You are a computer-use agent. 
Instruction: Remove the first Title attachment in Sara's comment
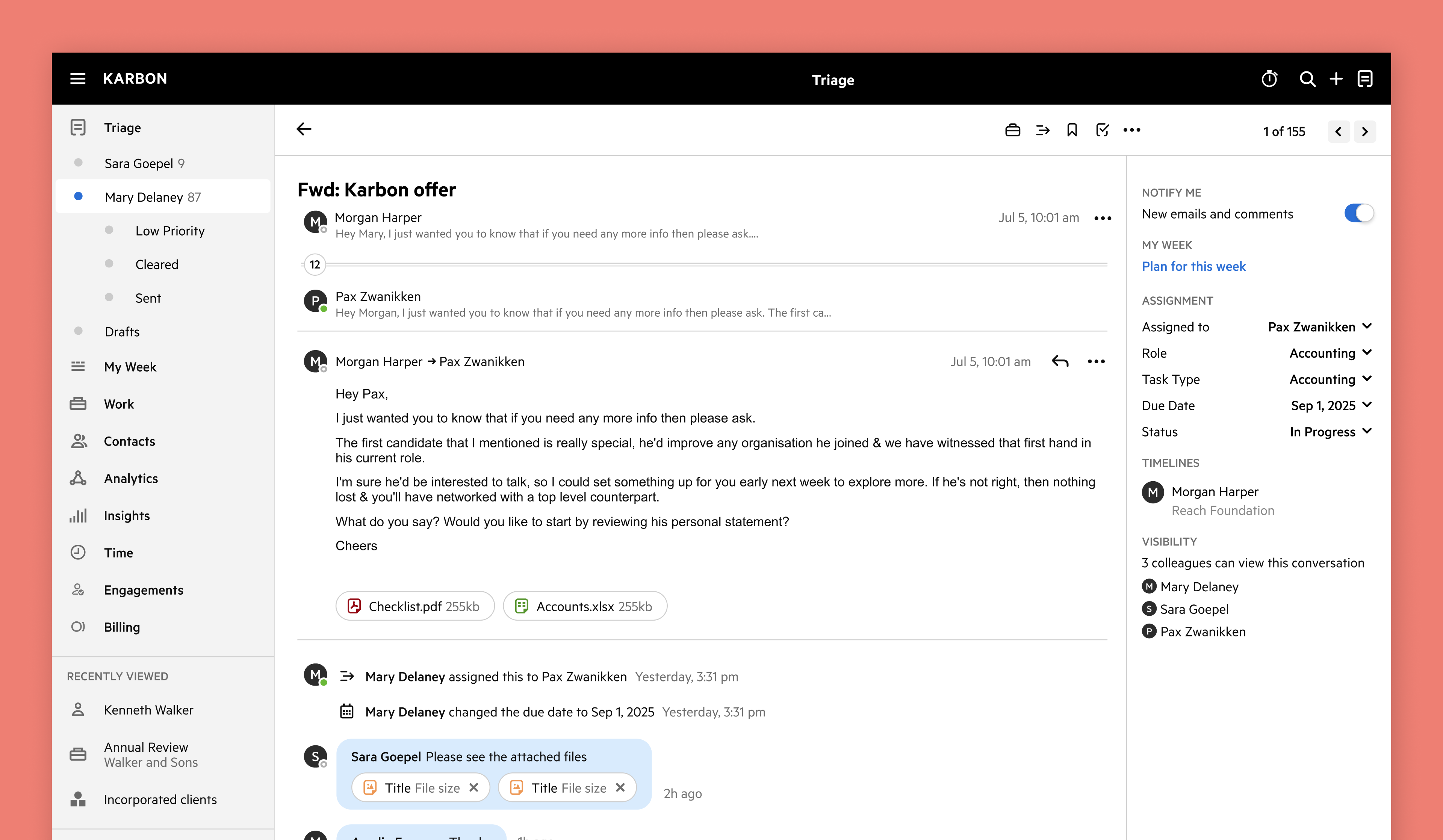[x=473, y=788]
